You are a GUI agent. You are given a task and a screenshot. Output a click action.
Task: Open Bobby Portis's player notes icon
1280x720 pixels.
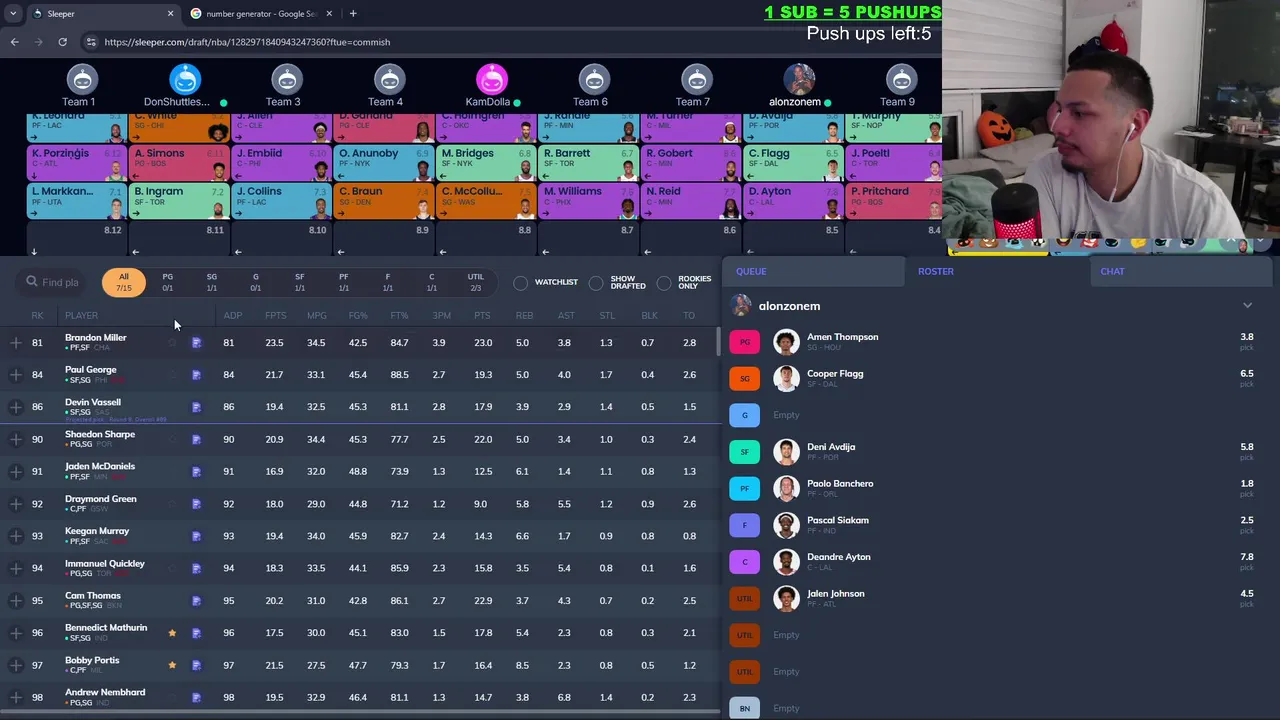(x=196, y=665)
